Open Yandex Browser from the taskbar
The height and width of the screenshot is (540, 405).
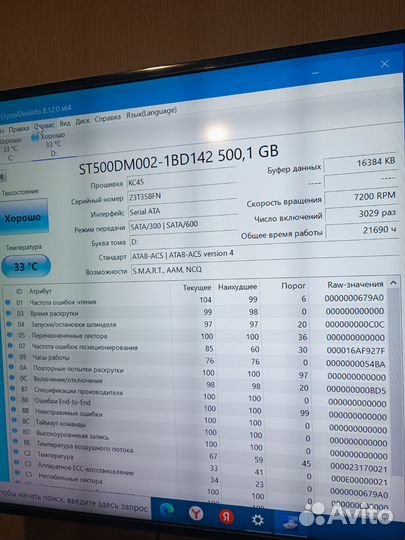pos(196,513)
